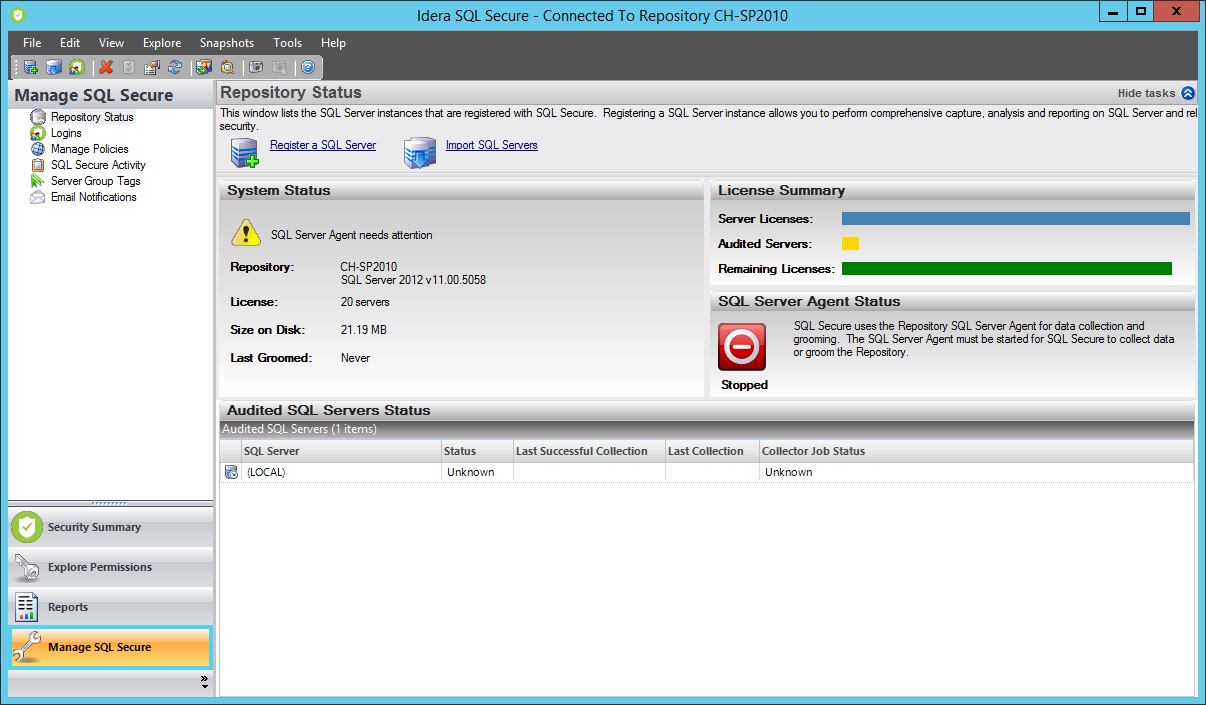Click the blue Help question mark icon
This screenshot has height=705, width=1206.
[x=308, y=67]
